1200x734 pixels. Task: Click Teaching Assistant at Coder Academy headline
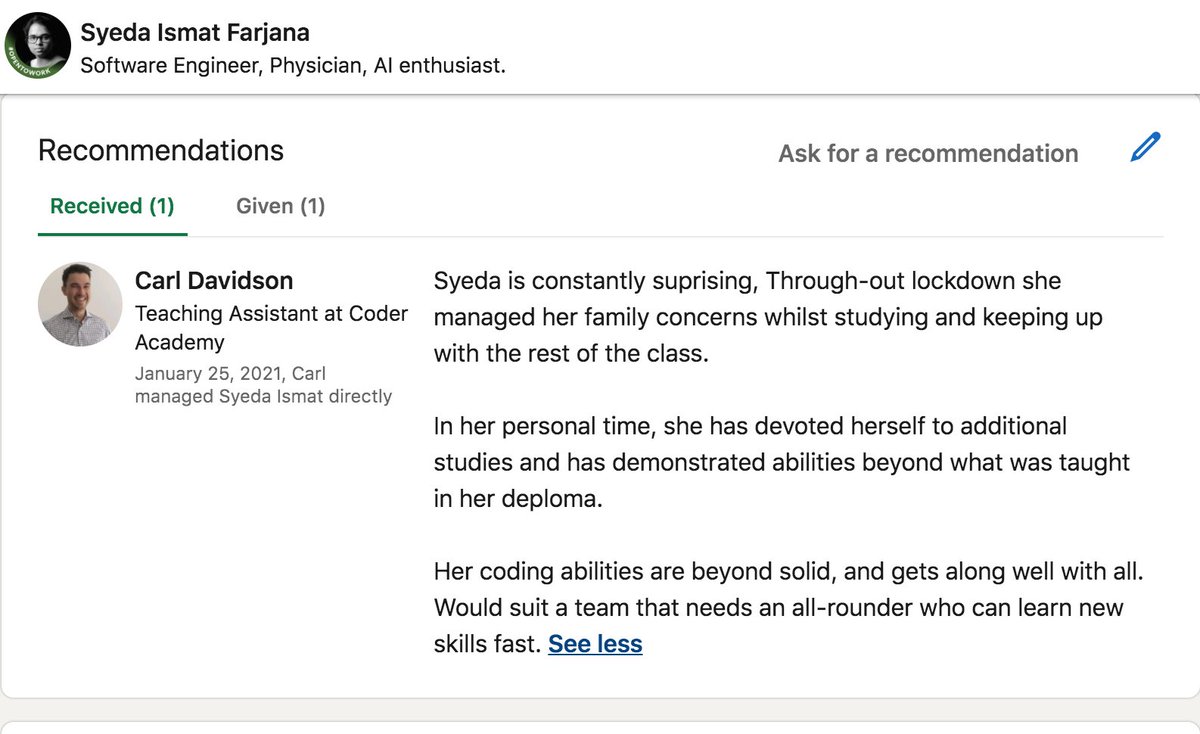tap(271, 327)
